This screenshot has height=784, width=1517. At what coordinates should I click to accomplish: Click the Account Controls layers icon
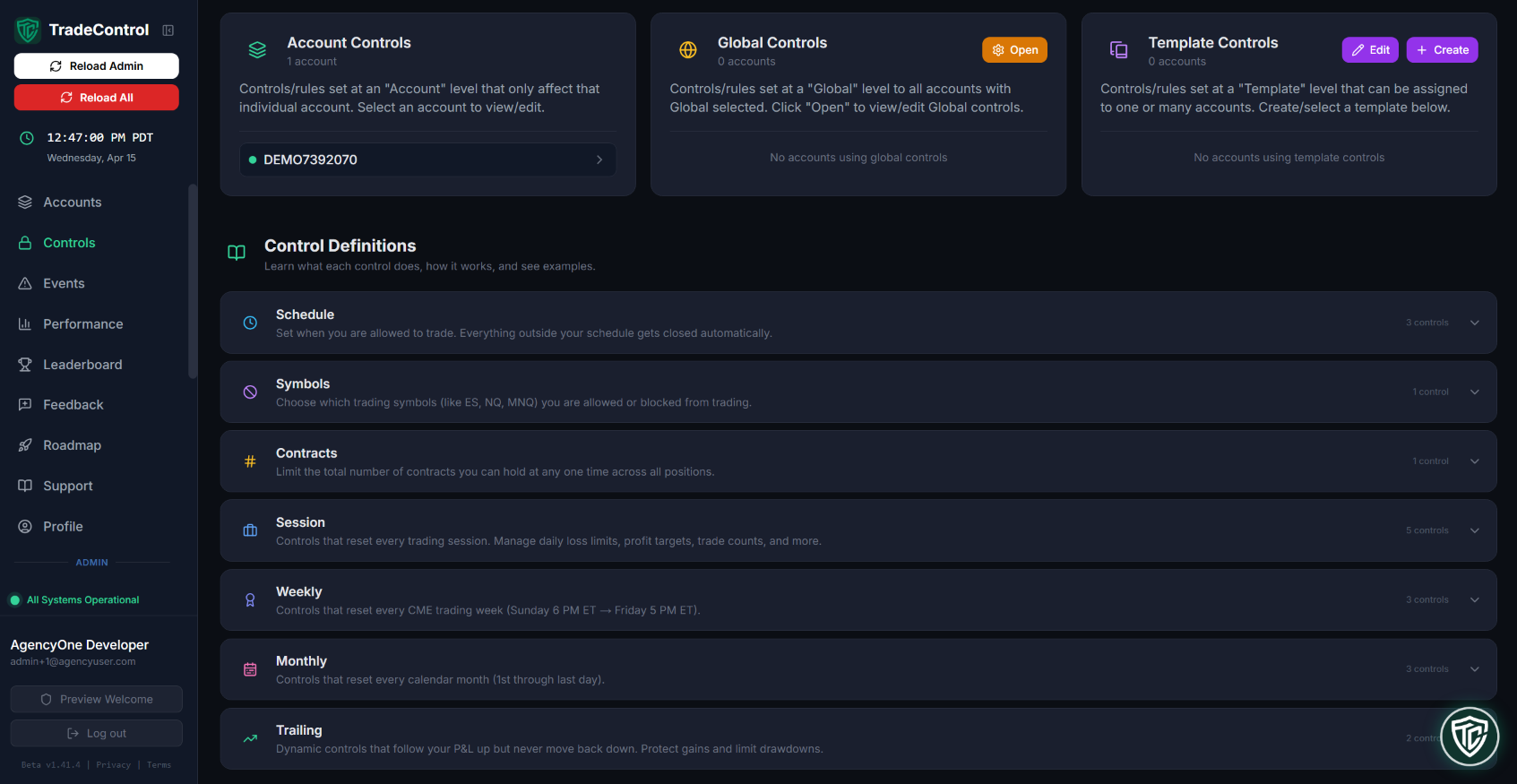(x=257, y=50)
